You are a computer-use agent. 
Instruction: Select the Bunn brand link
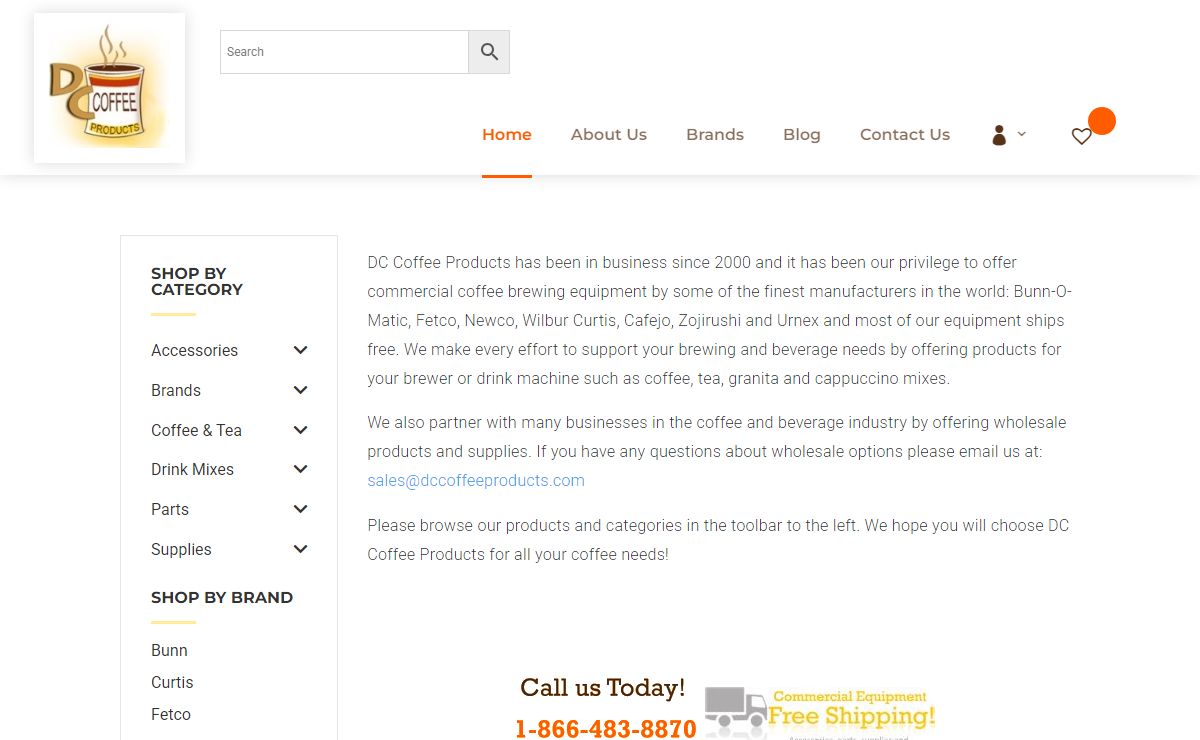pos(169,650)
